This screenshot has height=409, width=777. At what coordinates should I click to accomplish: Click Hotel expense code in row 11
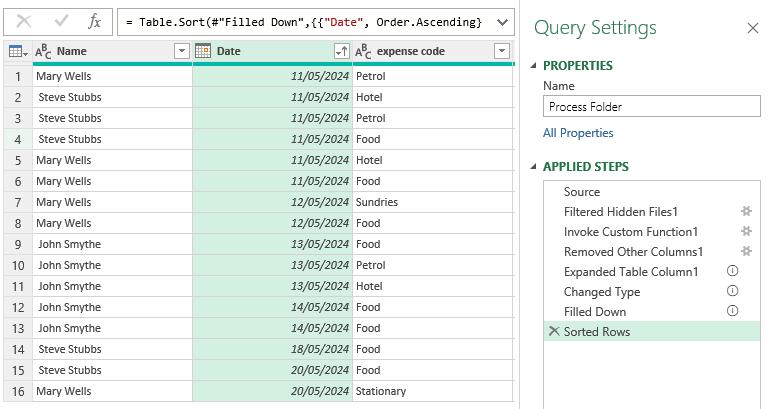[x=369, y=286]
